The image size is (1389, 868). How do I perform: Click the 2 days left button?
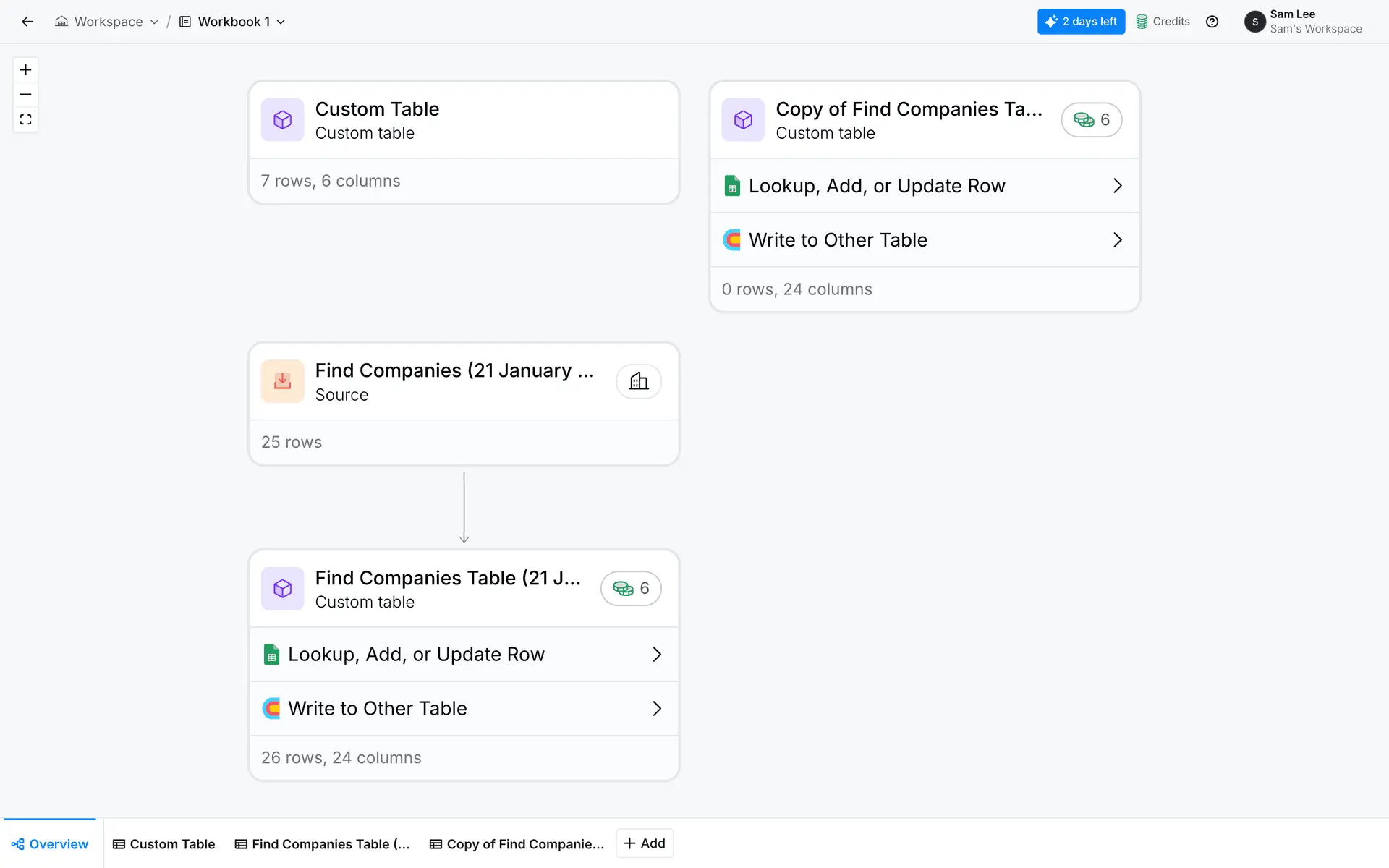coord(1081,22)
